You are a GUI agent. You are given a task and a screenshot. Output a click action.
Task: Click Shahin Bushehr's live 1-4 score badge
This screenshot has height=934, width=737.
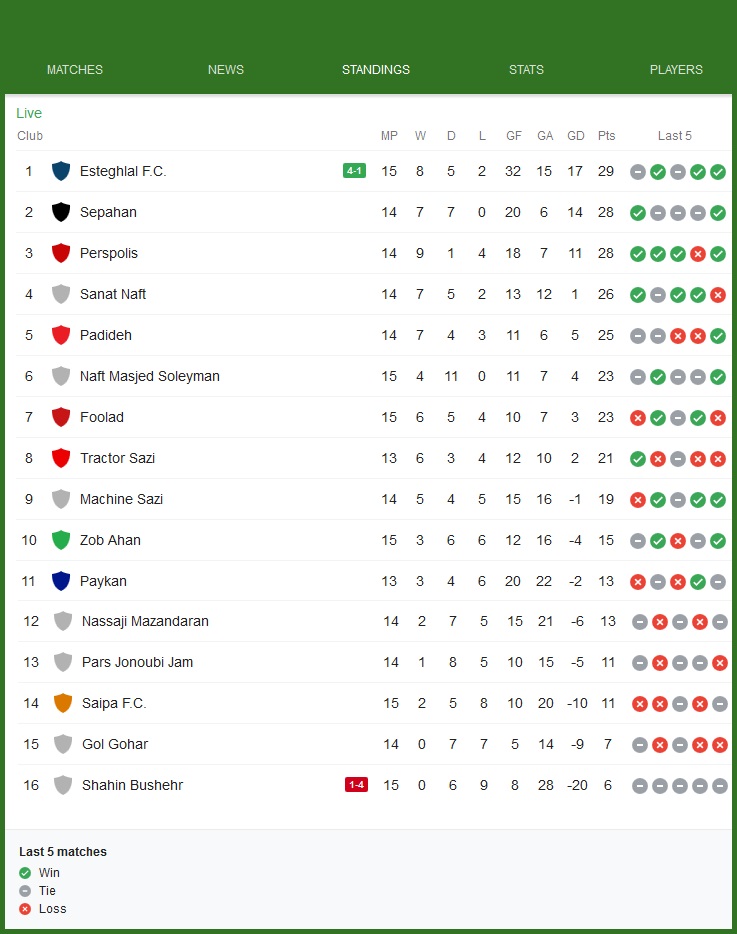point(356,785)
